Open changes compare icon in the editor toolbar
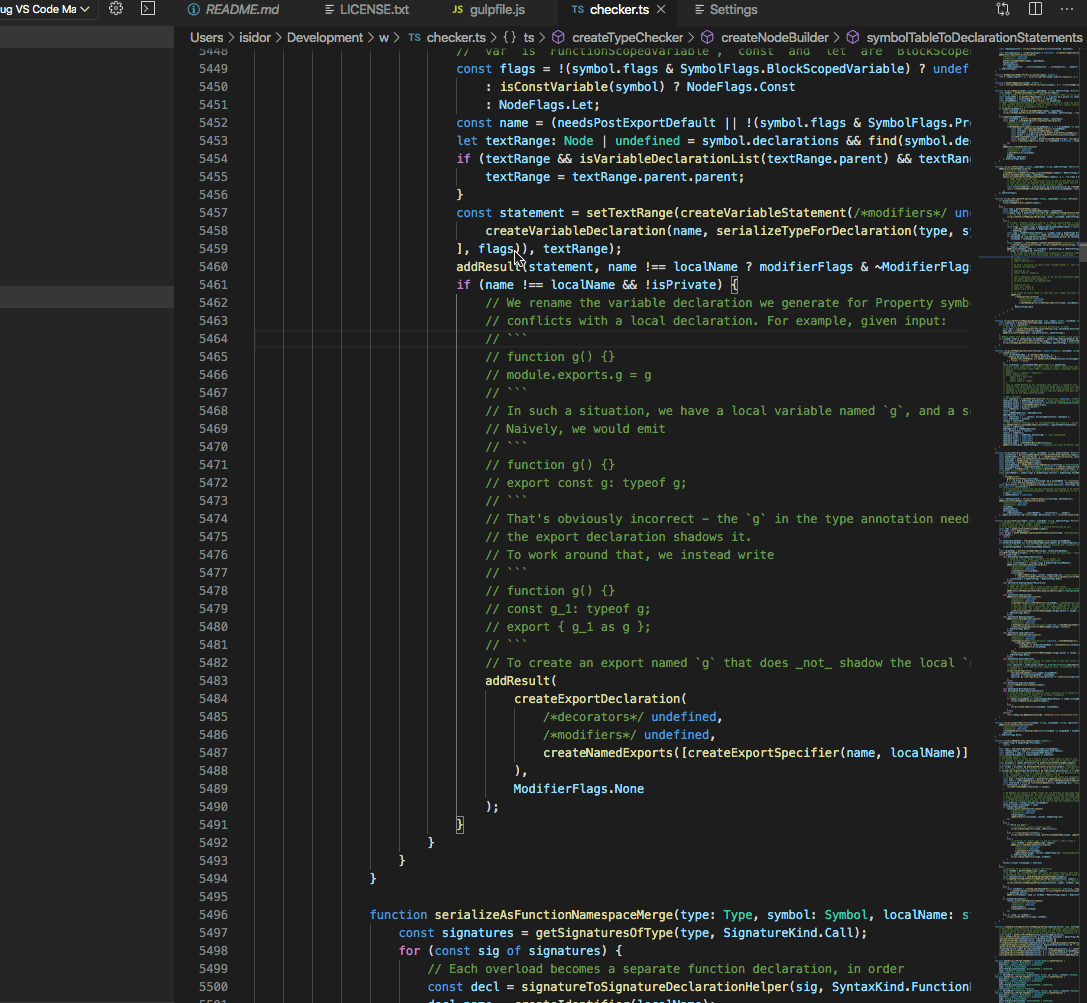1087x1003 pixels. click(x=1003, y=9)
